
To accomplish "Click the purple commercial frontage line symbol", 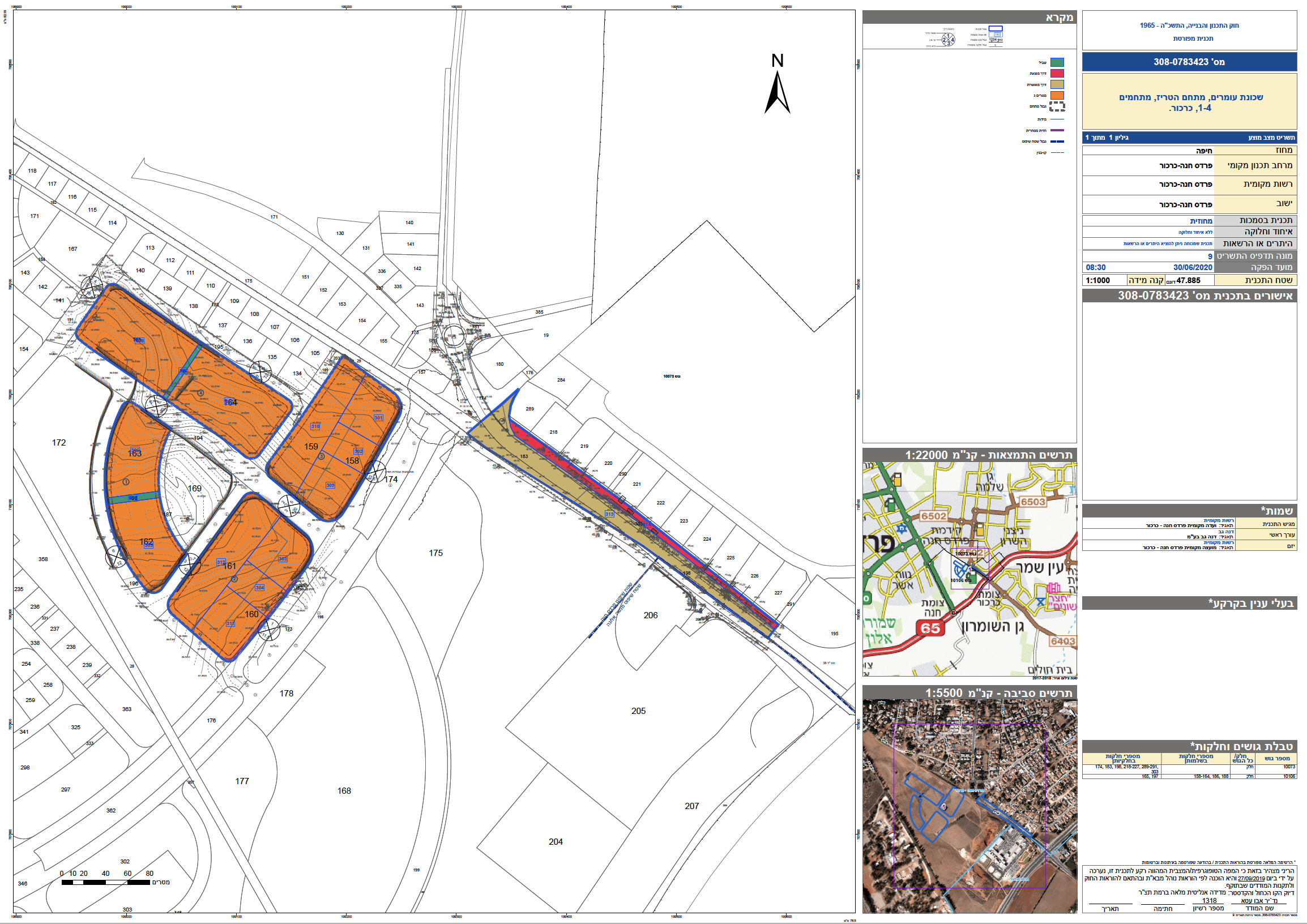I will (1057, 130).
